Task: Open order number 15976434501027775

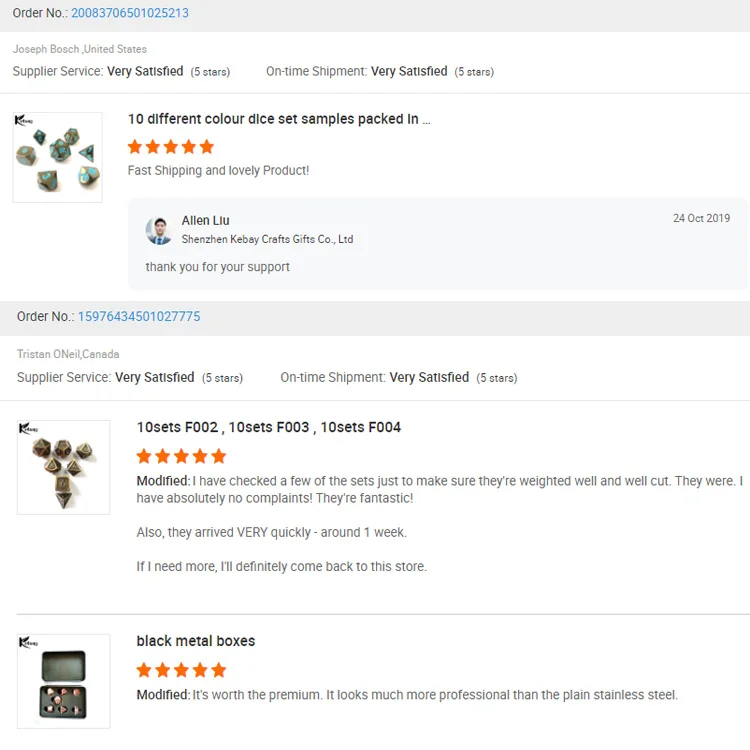Action: tap(139, 316)
